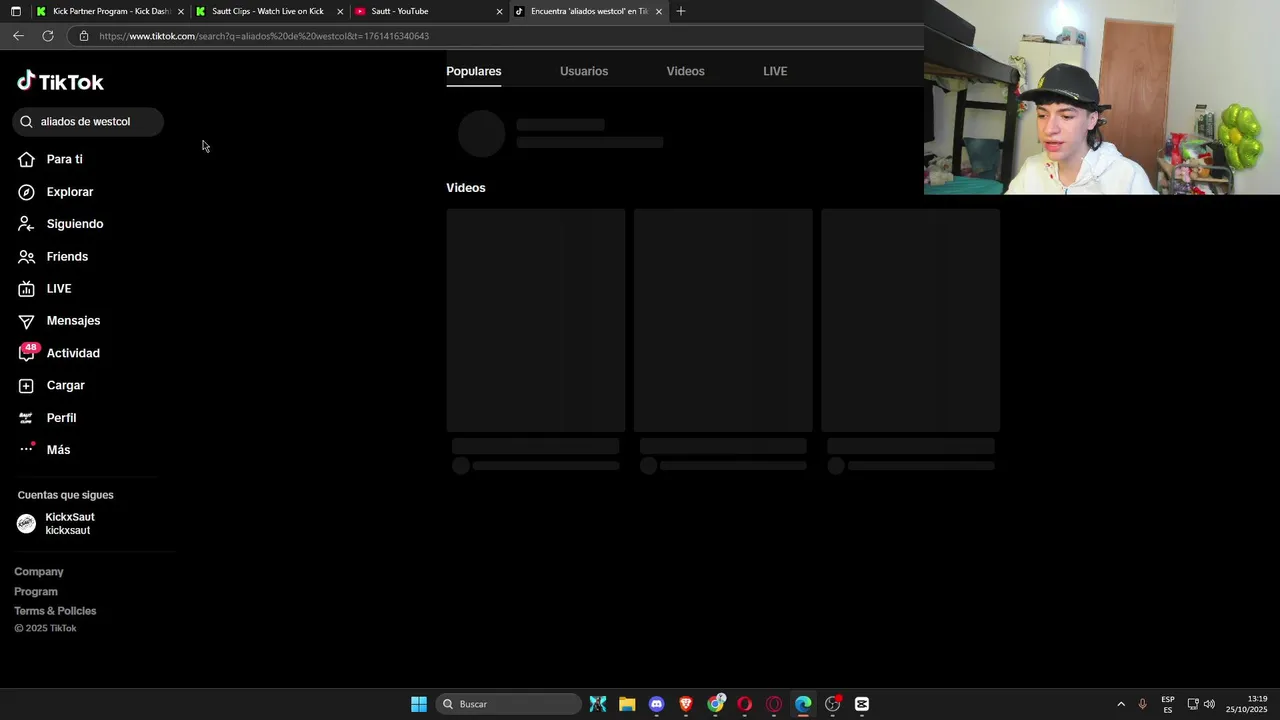Screen dimensions: 1280x720
Task: Click the first loading video placeholder
Action: (536, 320)
